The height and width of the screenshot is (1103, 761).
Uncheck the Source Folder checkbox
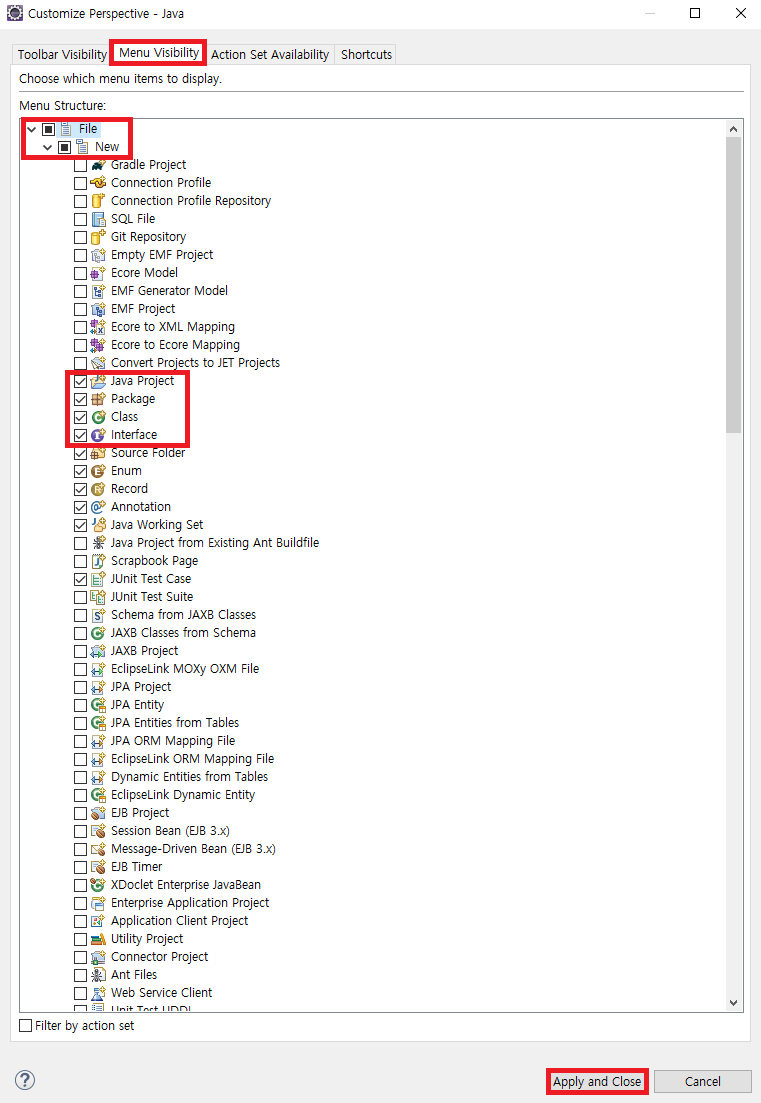tap(80, 453)
